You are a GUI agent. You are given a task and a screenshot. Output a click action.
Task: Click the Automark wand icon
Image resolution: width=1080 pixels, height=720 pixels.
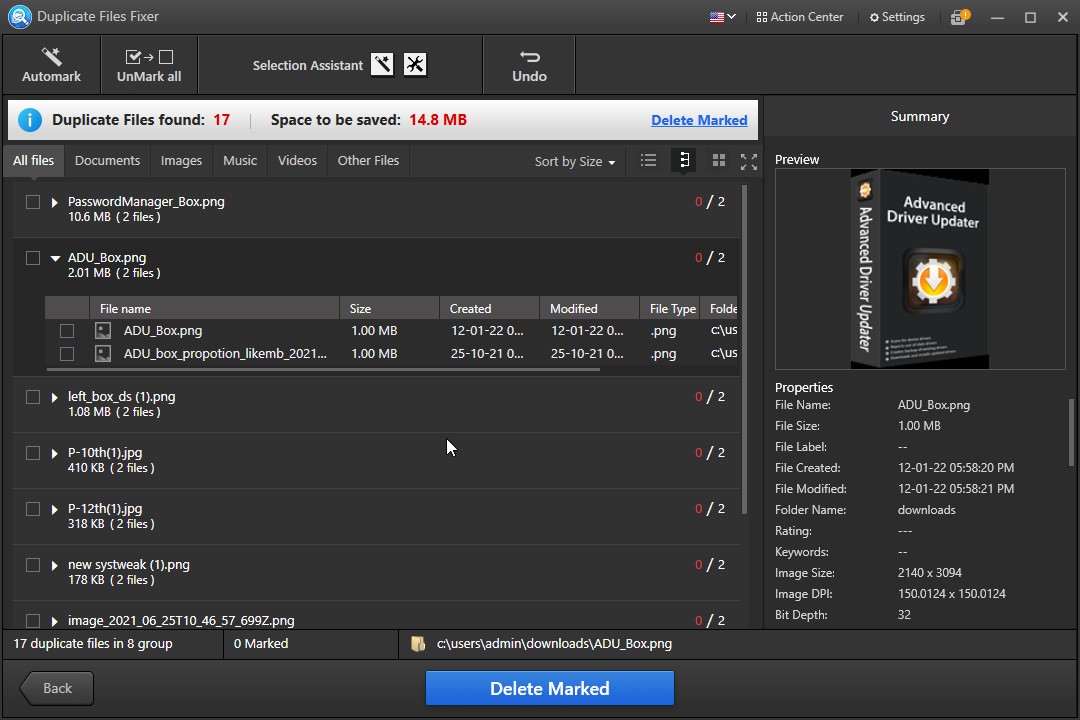[51, 57]
